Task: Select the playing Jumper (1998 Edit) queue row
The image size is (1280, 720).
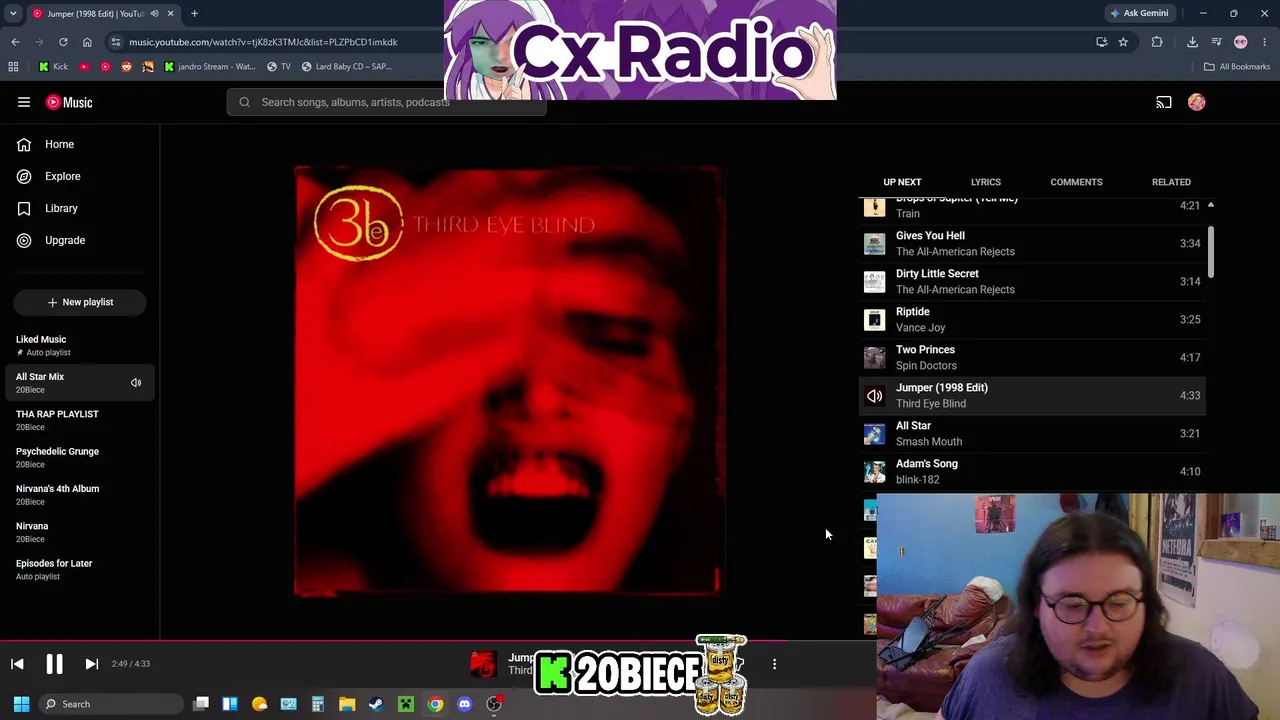Action: pos(1032,395)
